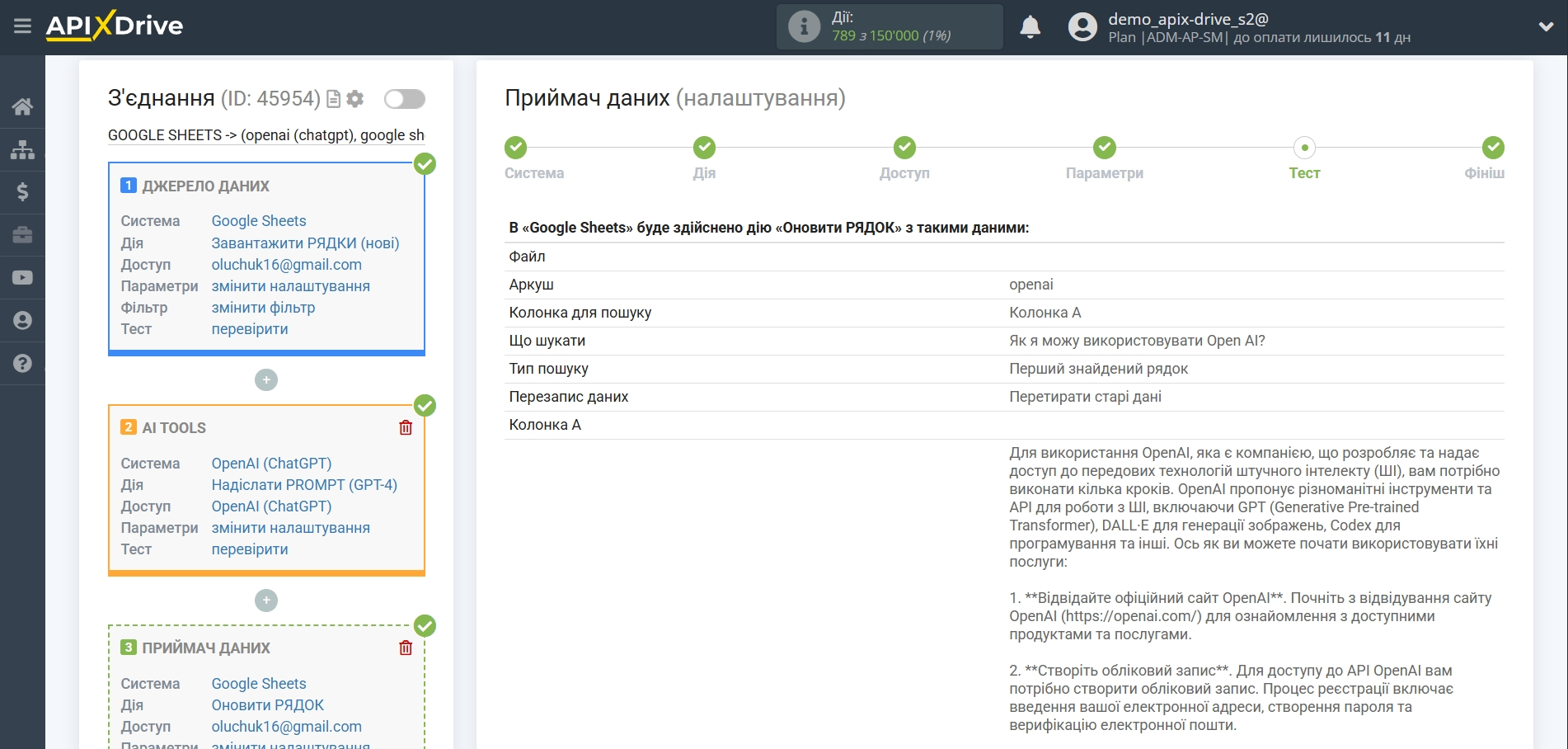Click Оновити РЯДОК action link

(x=268, y=705)
